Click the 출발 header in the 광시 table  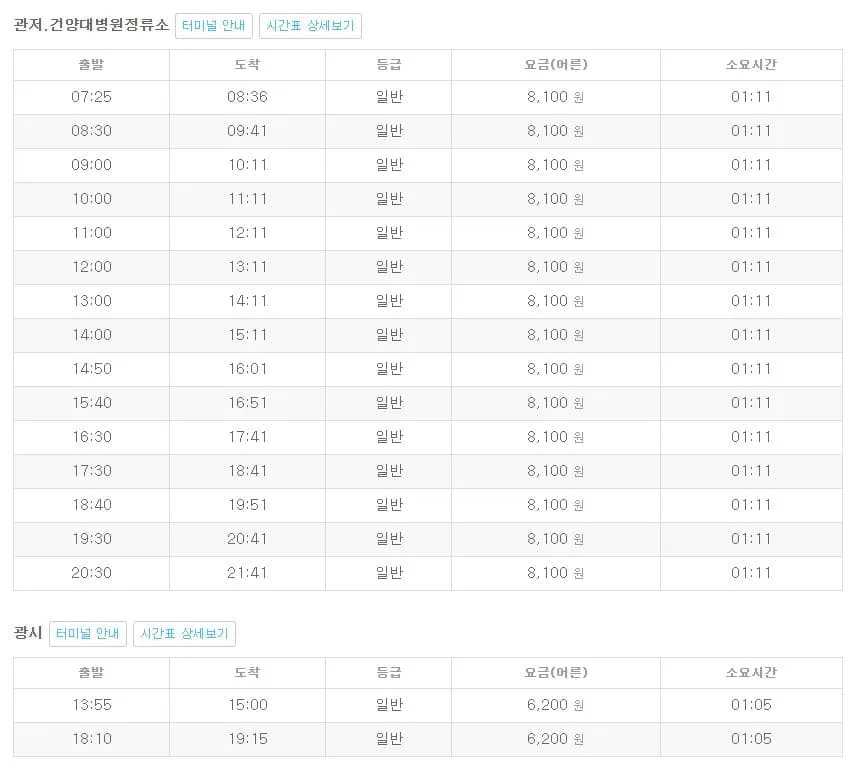click(x=91, y=673)
